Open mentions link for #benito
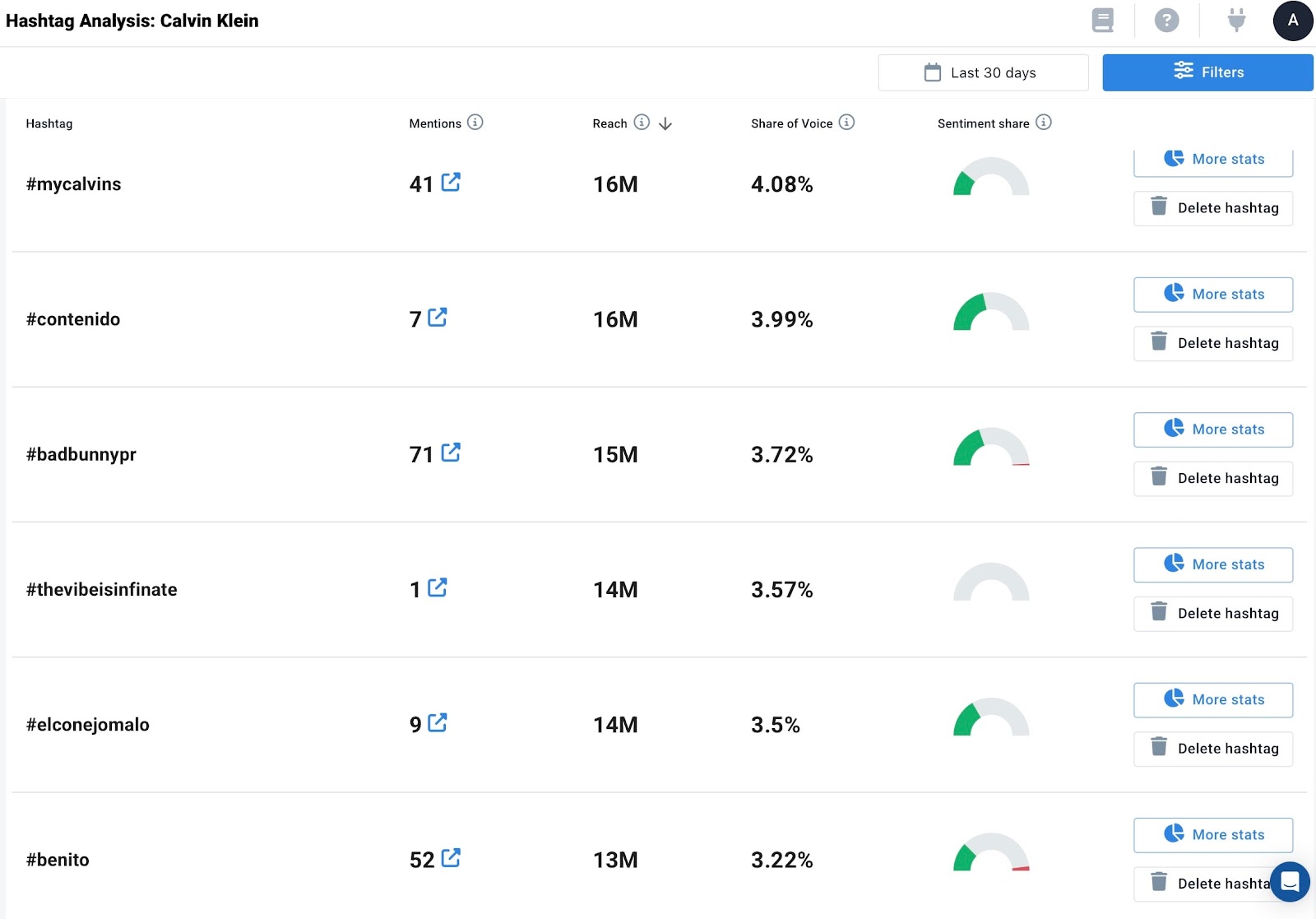The image size is (1316, 919). 451,857
